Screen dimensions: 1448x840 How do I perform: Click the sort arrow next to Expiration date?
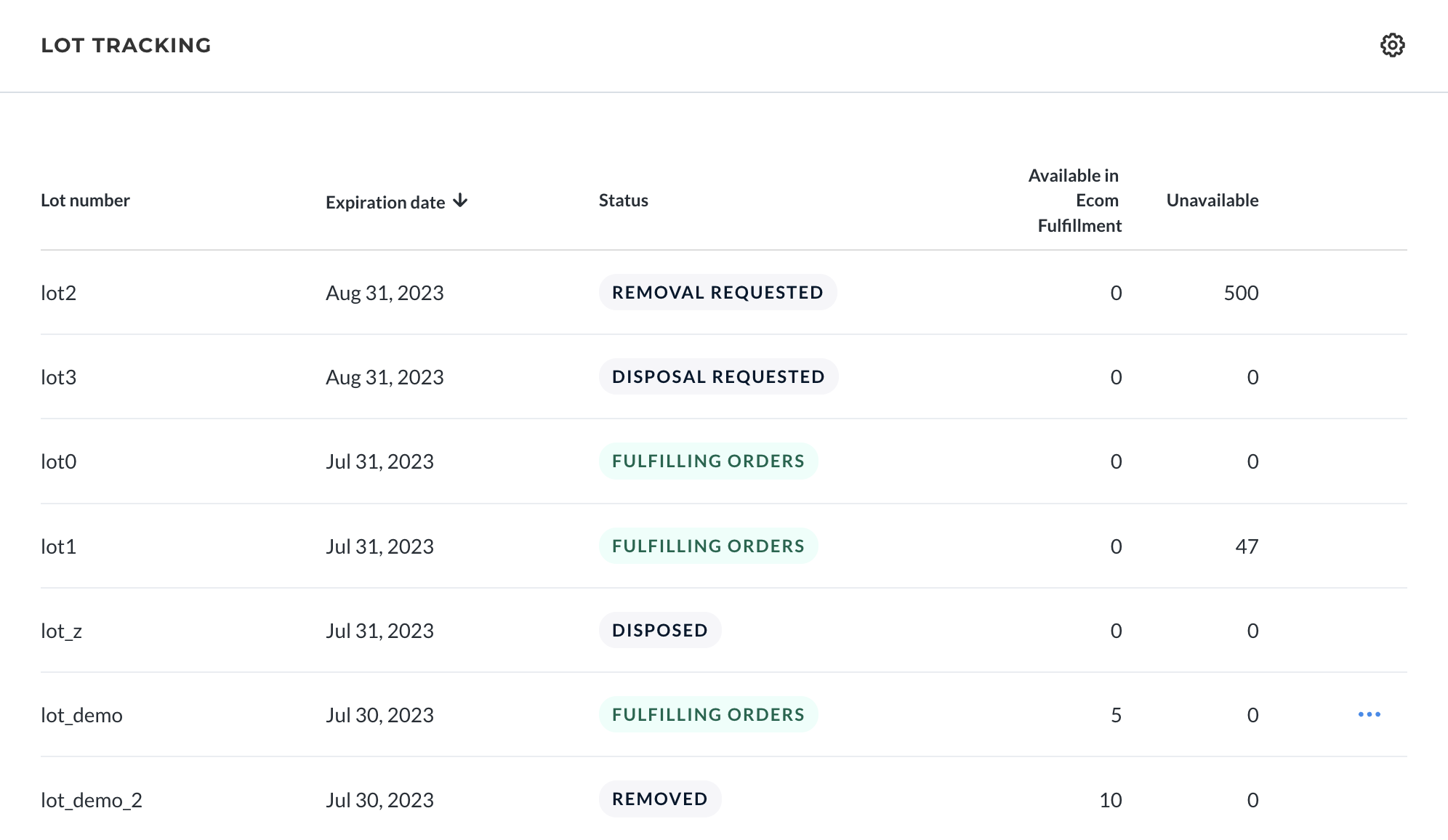(461, 201)
